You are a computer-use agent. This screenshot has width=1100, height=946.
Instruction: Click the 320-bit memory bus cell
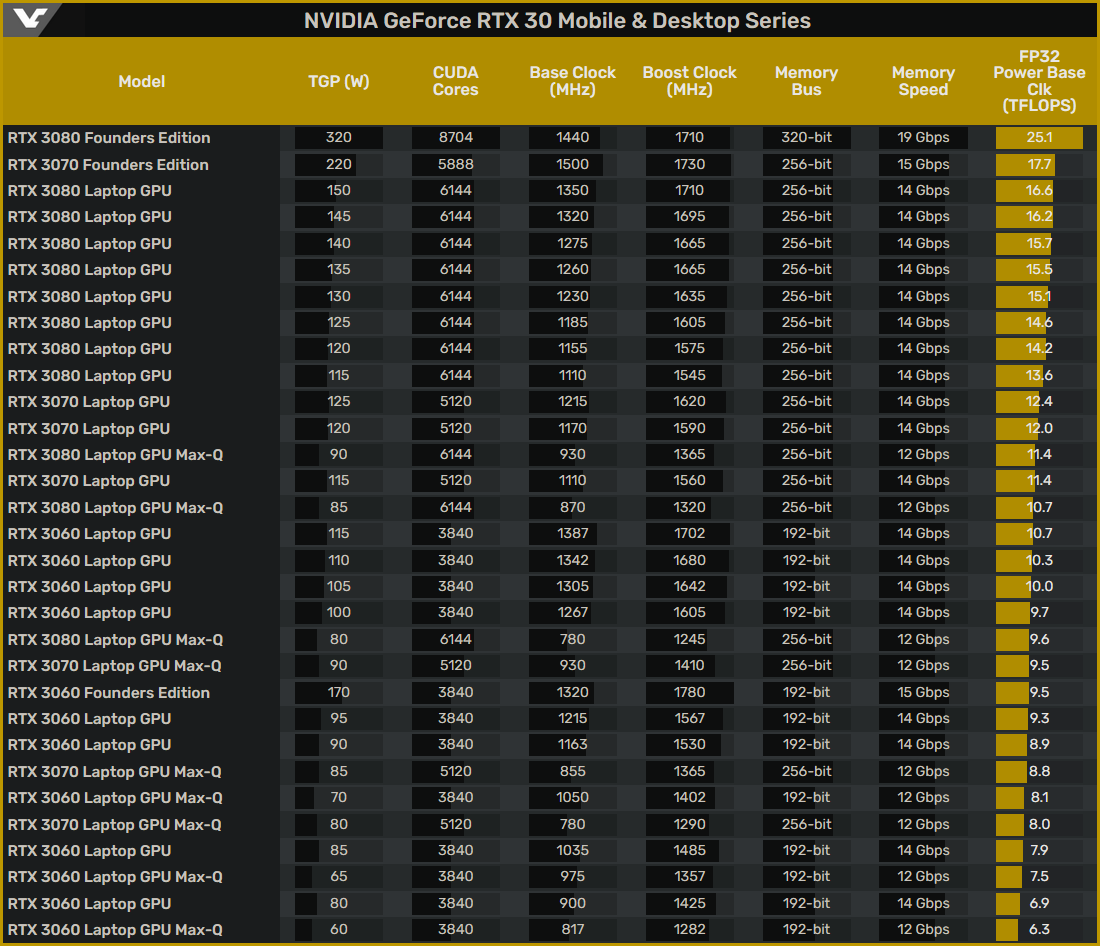806,138
